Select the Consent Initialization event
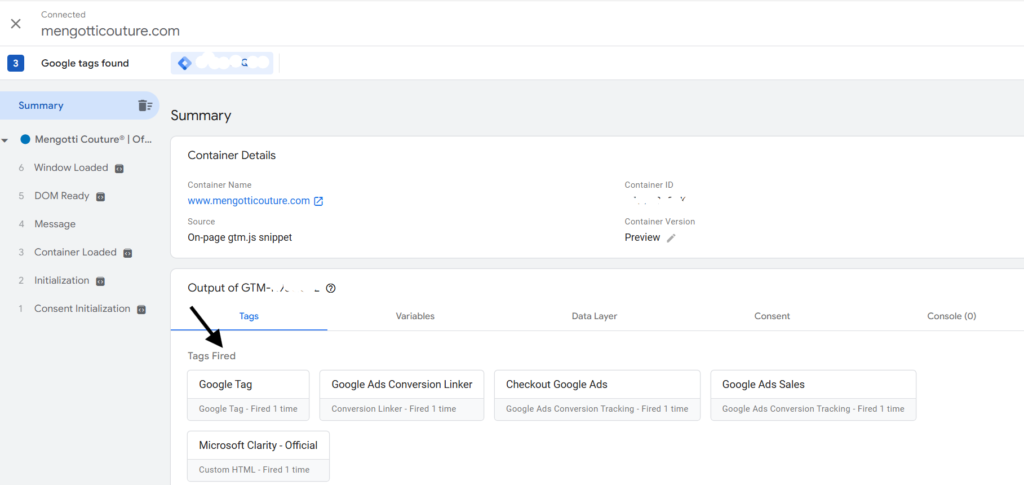Screen dimensions: 1024x485 pos(82,309)
